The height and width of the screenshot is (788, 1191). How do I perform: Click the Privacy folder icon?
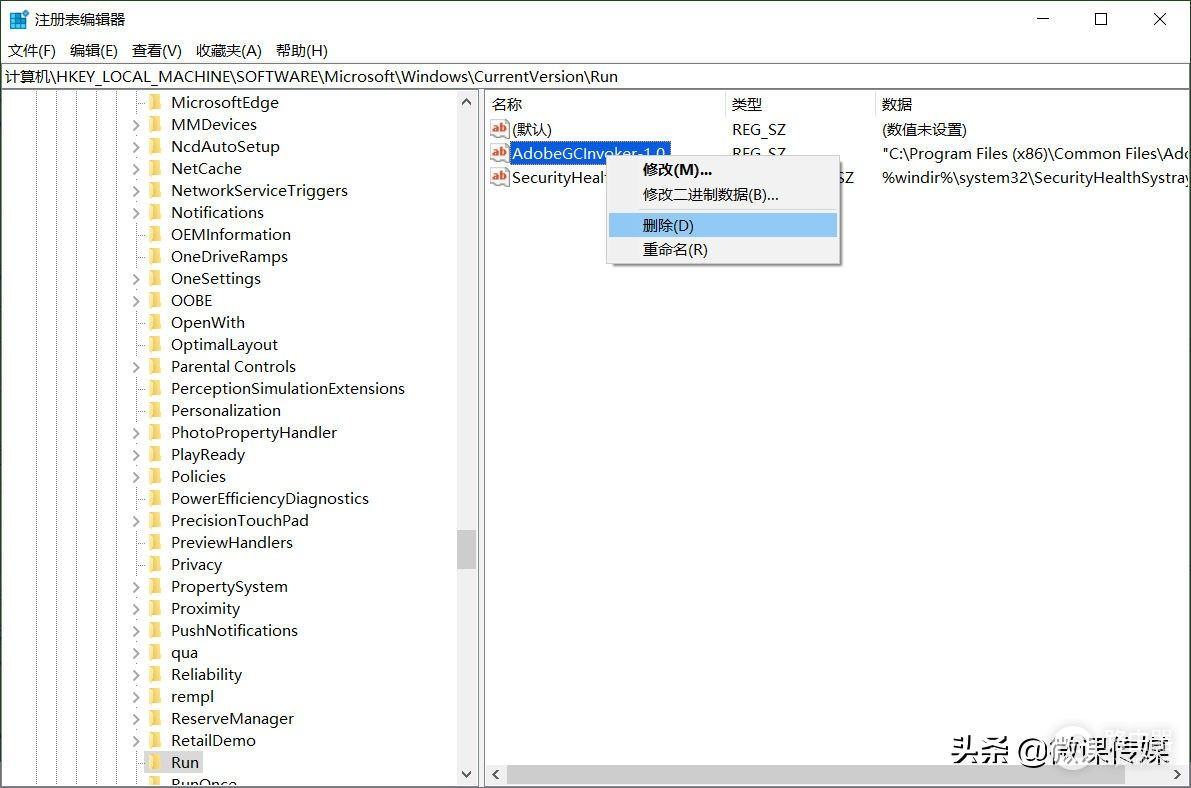pos(155,564)
